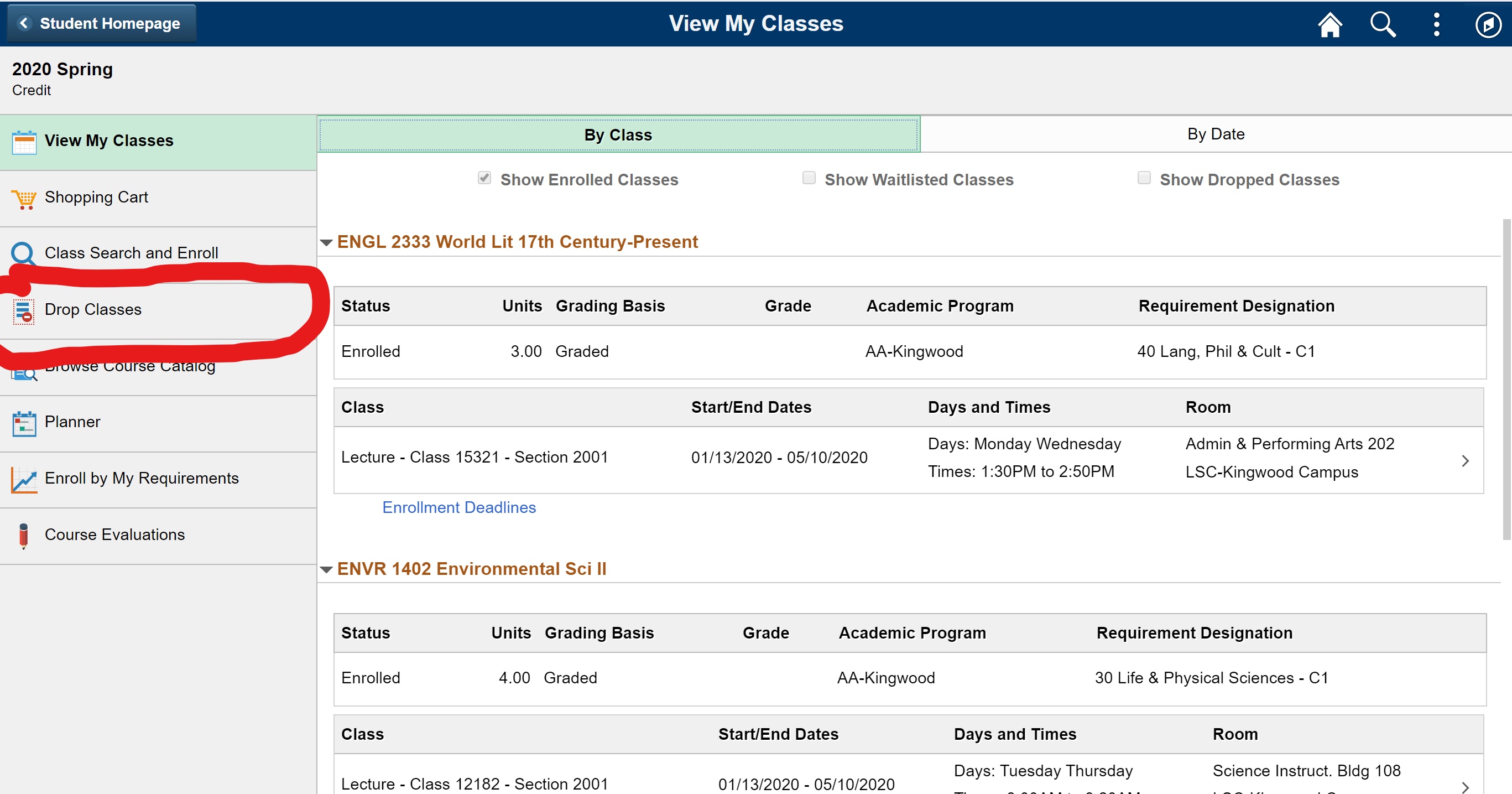Open Course Evaluations via the pencil icon

pyautogui.click(x=23, y=535)
